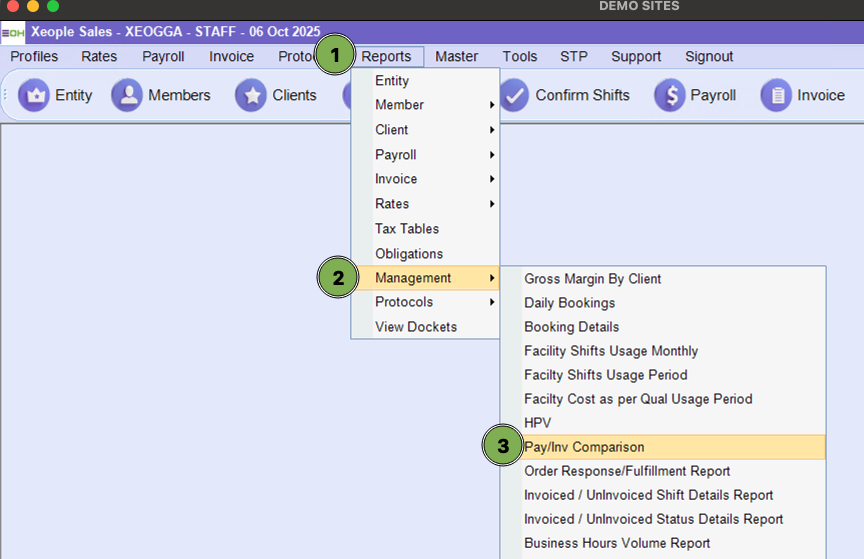Click the Clients star icon
Image resolution: width=864 pixels, height=559 pixels.
pyautogui.click(x=251, y=95)
